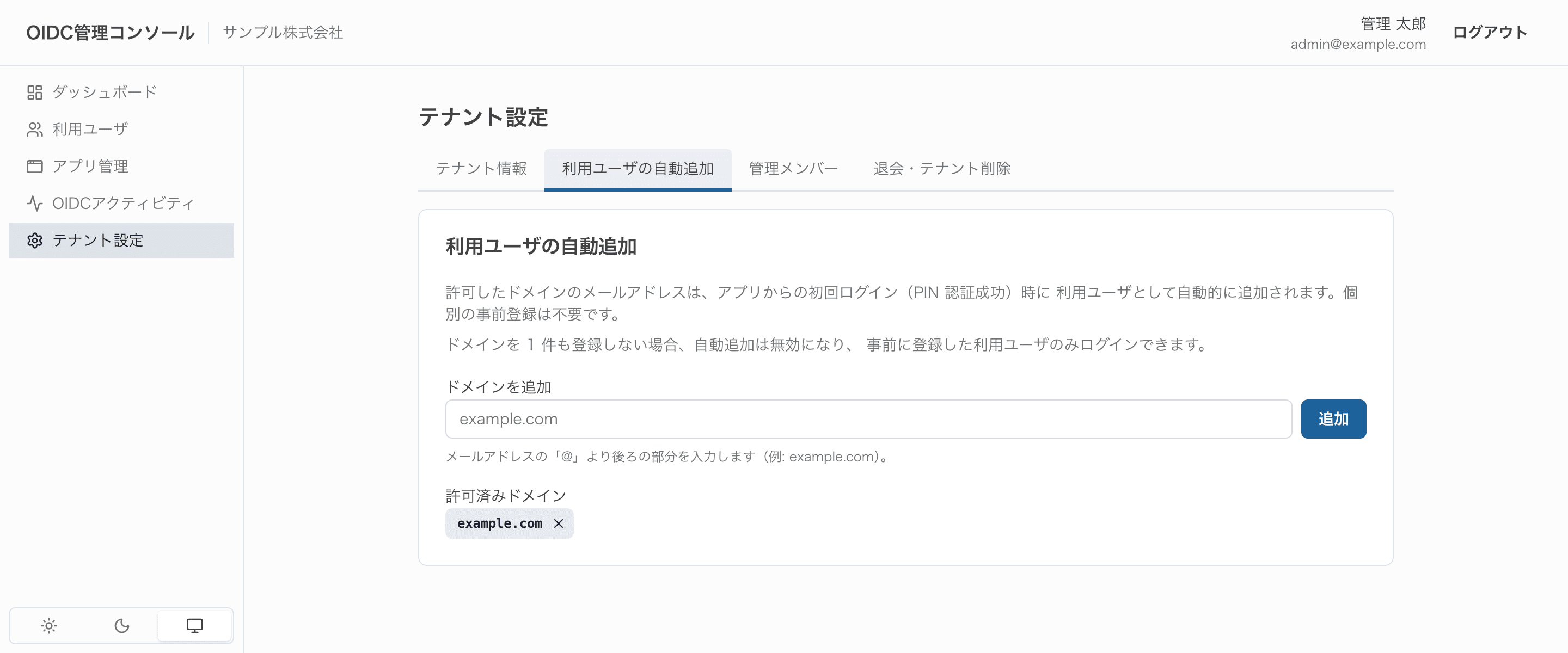This screenshot has height=653, width=1568.
Task: Click the activity pulse icon in sidebar
Action: [x=35, y=204]
